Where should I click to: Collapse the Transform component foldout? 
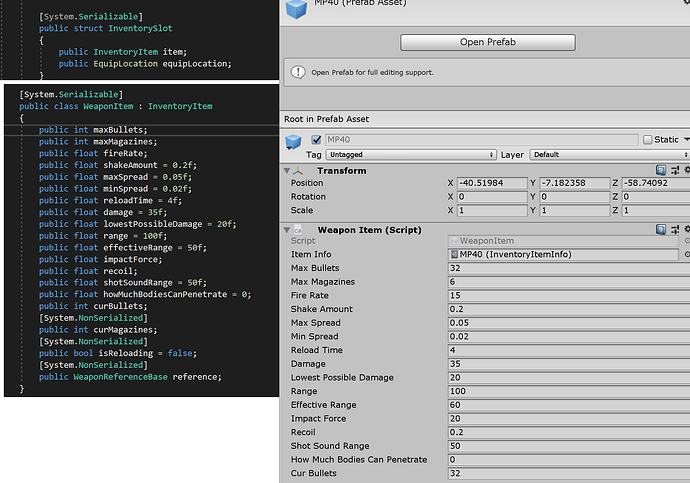coord(289,171)
